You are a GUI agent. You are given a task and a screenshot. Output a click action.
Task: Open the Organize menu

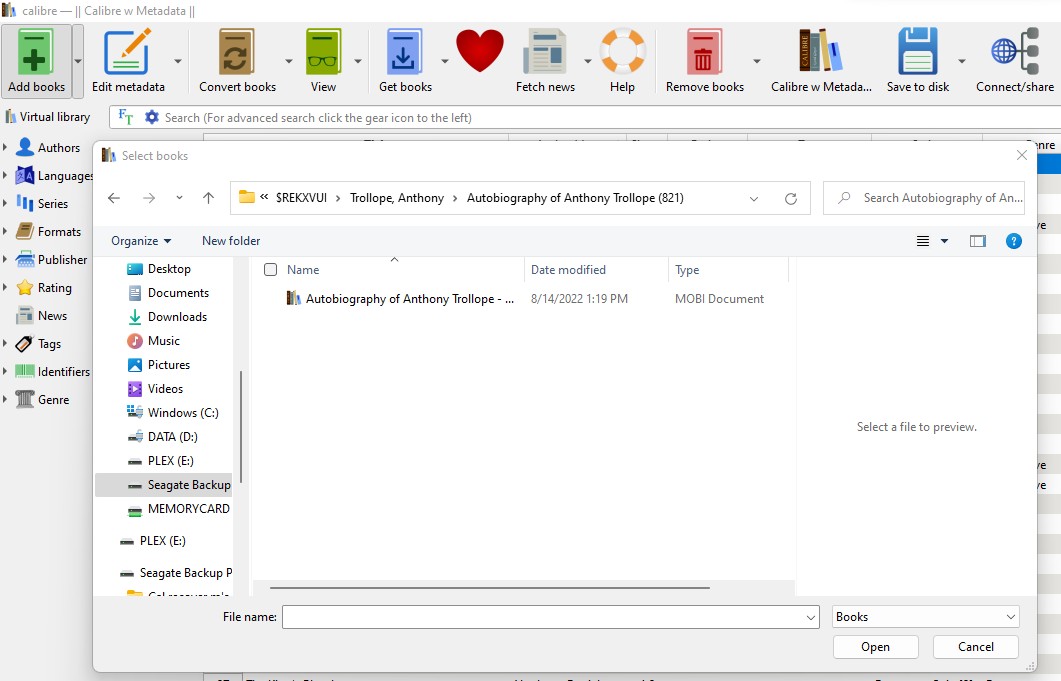141,241
